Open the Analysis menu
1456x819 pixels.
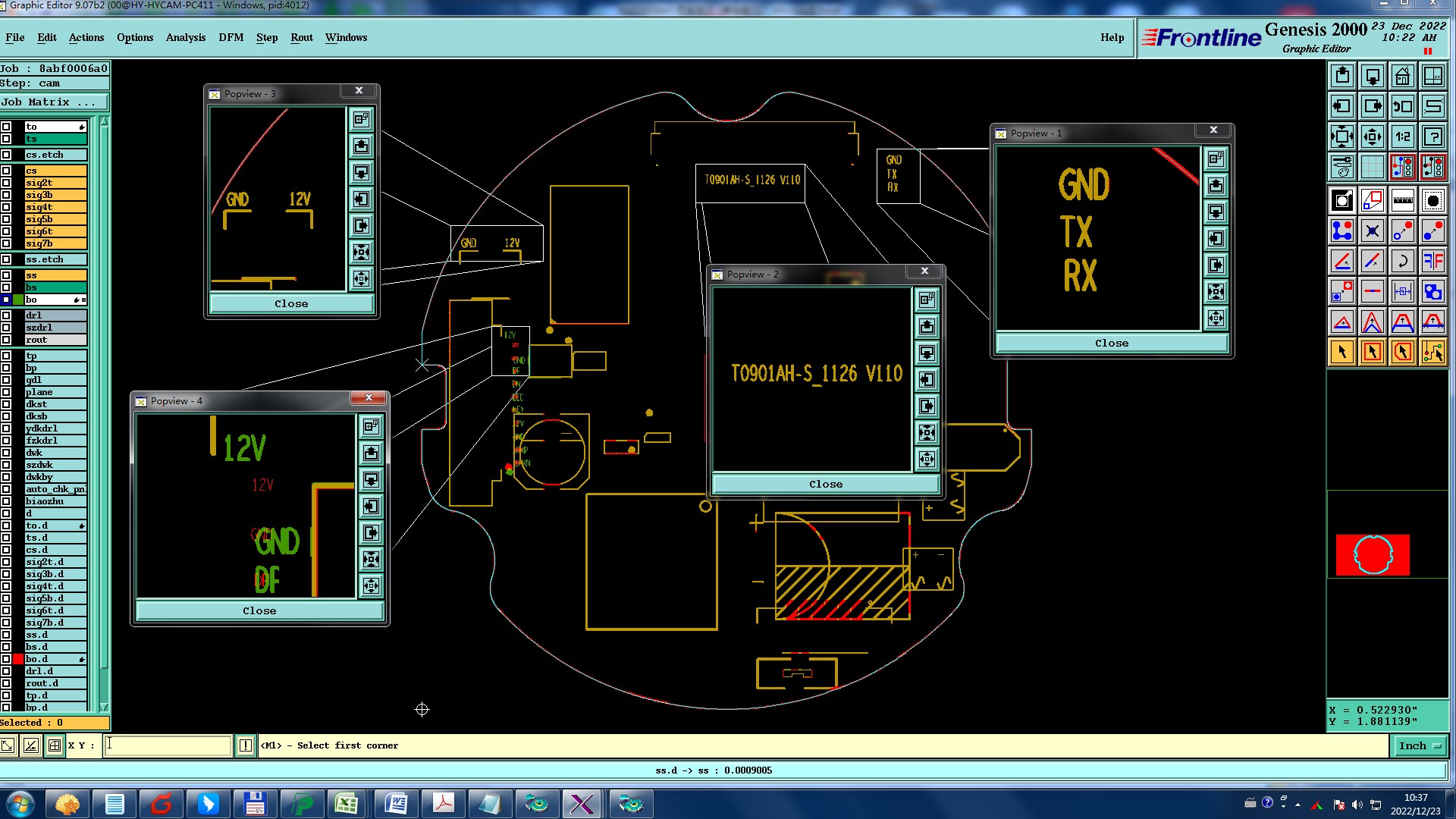coord(185,37)
